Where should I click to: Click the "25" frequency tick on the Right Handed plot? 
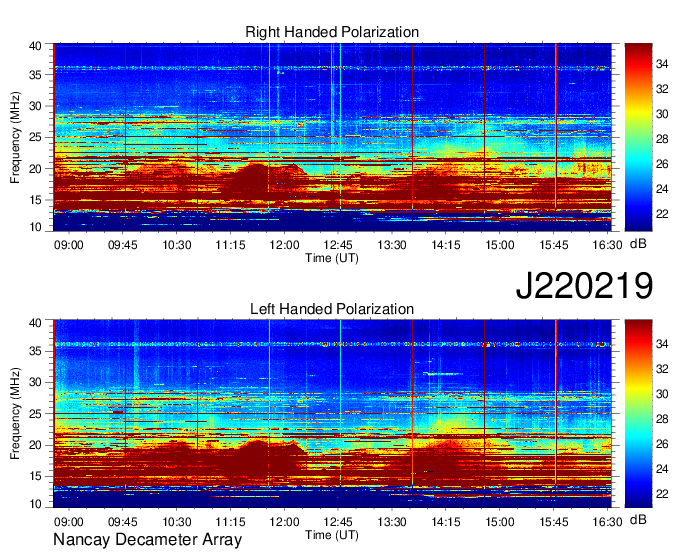click(35, 137)
